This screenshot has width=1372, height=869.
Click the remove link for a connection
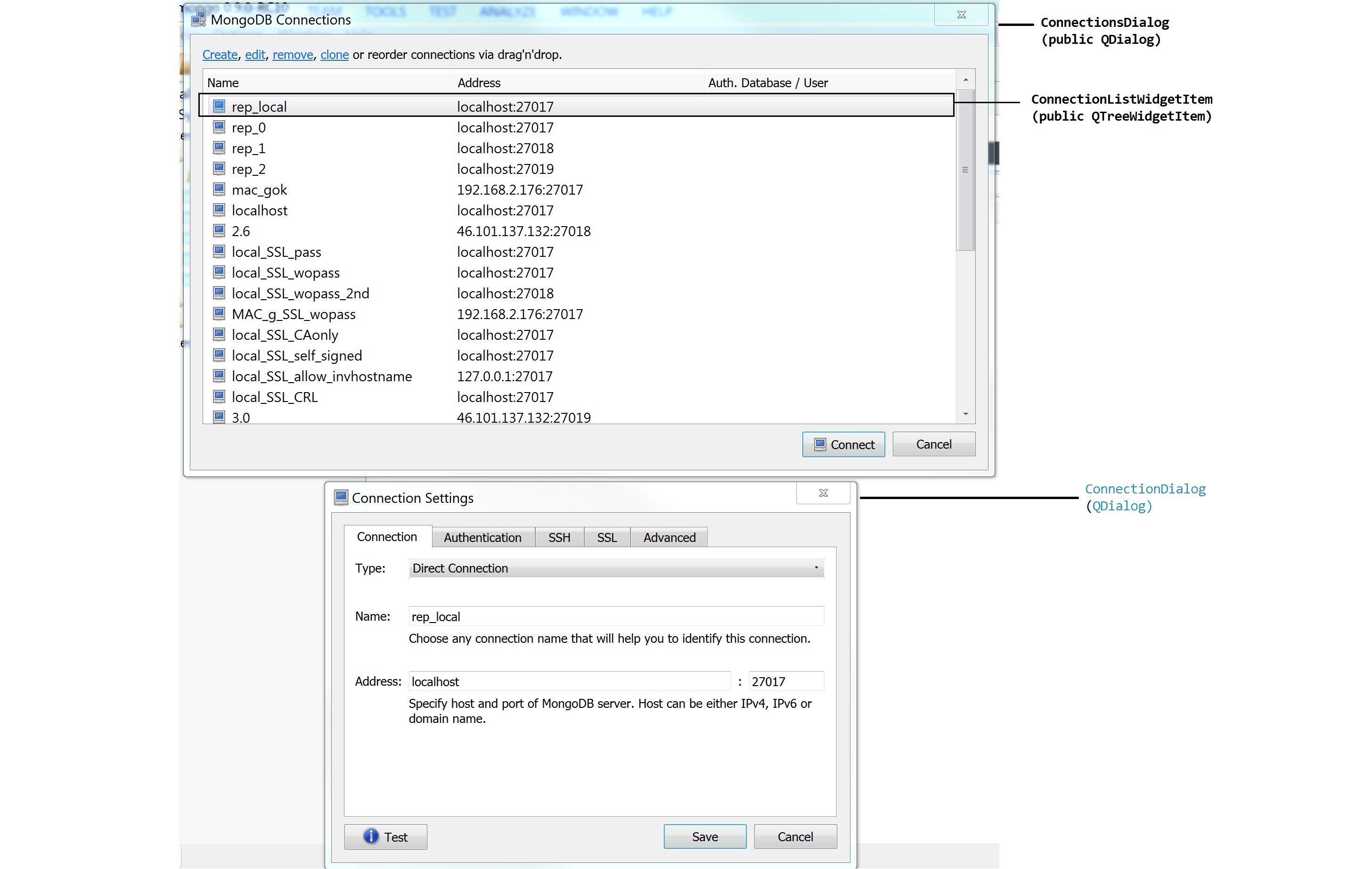coord(293,54)
